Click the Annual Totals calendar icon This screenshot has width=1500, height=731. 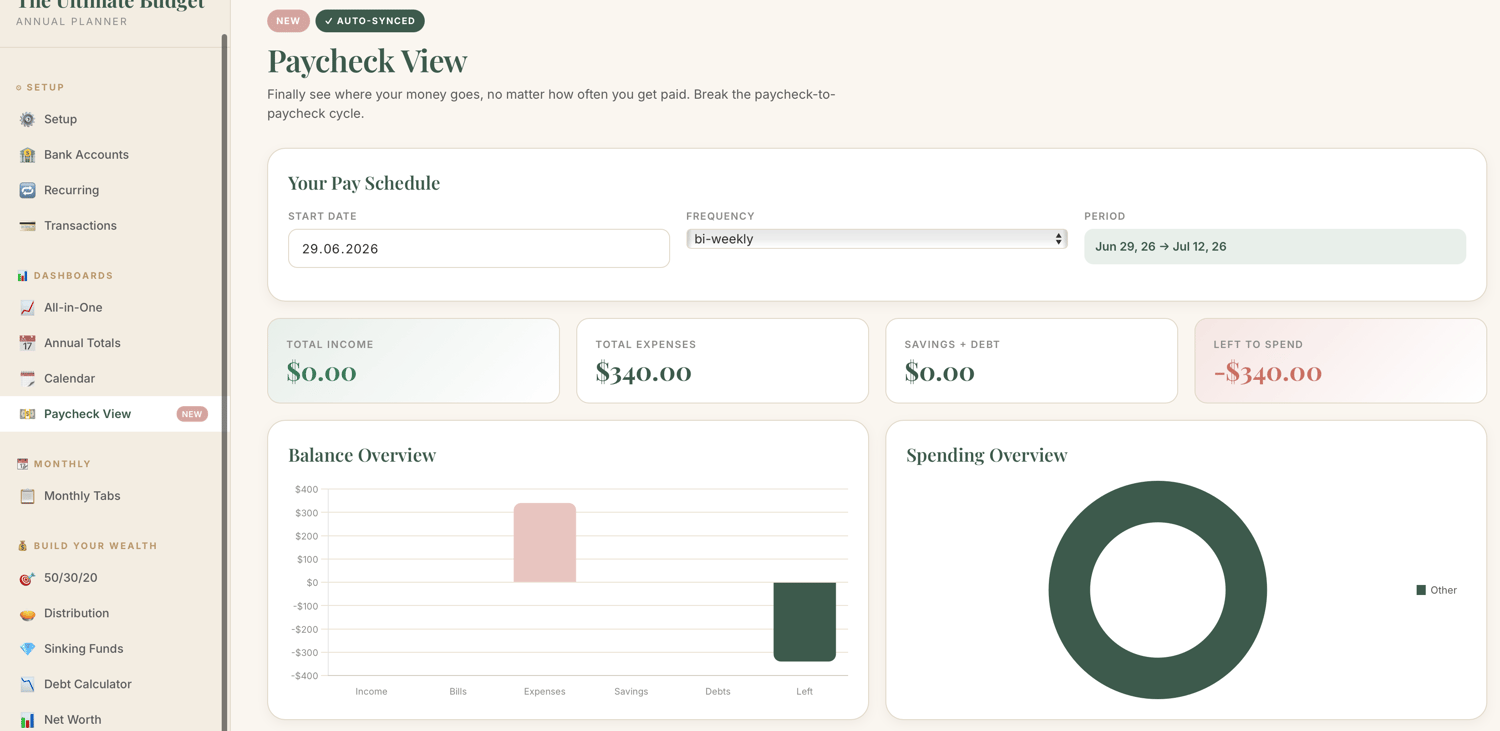[27, 343]
